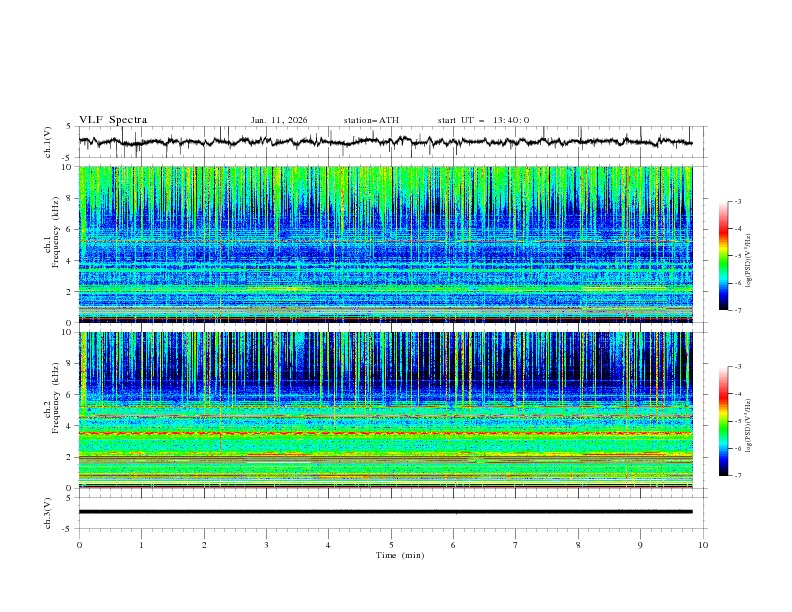Click the time axis tick label '5'
792x612 pixels.
pos(391,545)
